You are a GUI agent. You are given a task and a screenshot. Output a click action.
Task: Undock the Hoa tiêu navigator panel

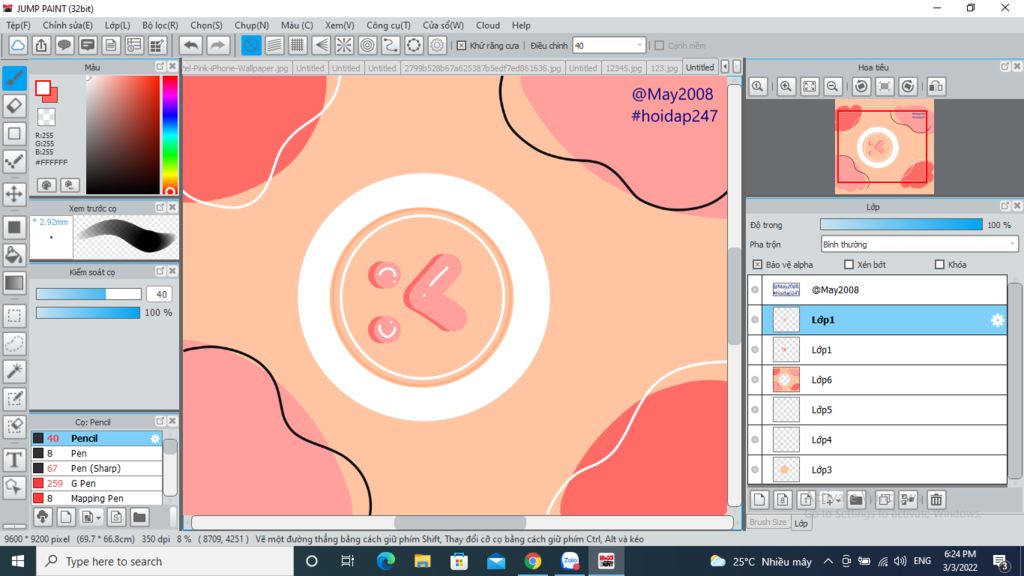click(x=1005, y=67)
